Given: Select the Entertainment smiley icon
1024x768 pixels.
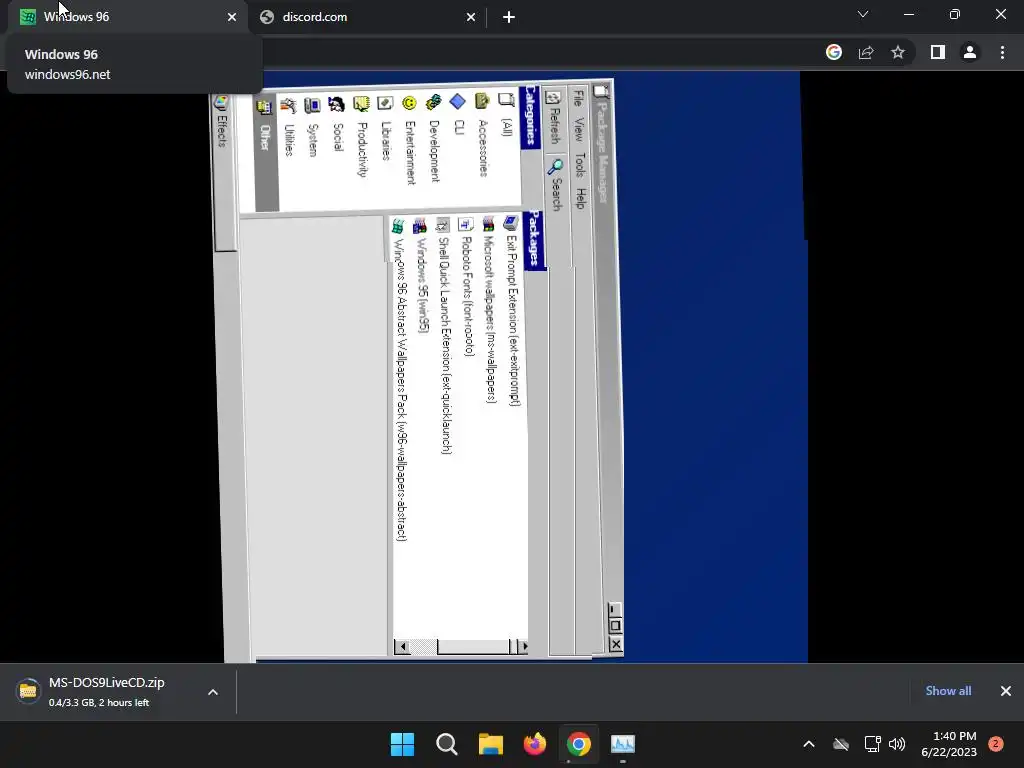Looking at the screenshot, I should (x=409, y=103).
